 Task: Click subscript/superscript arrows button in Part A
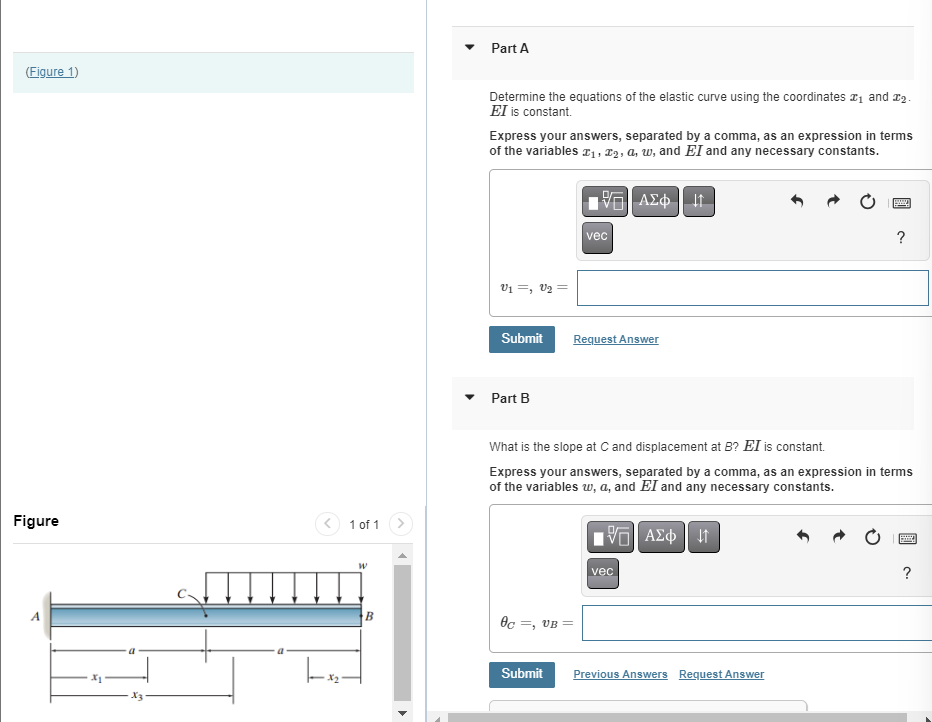699,201
